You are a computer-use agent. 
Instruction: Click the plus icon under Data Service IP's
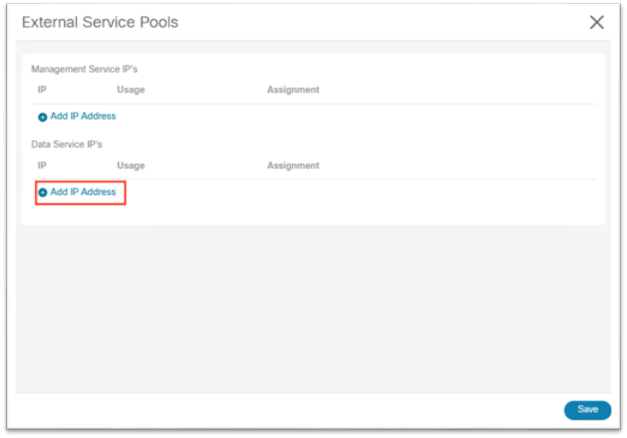pyautogui.click(x=42, y=192)
